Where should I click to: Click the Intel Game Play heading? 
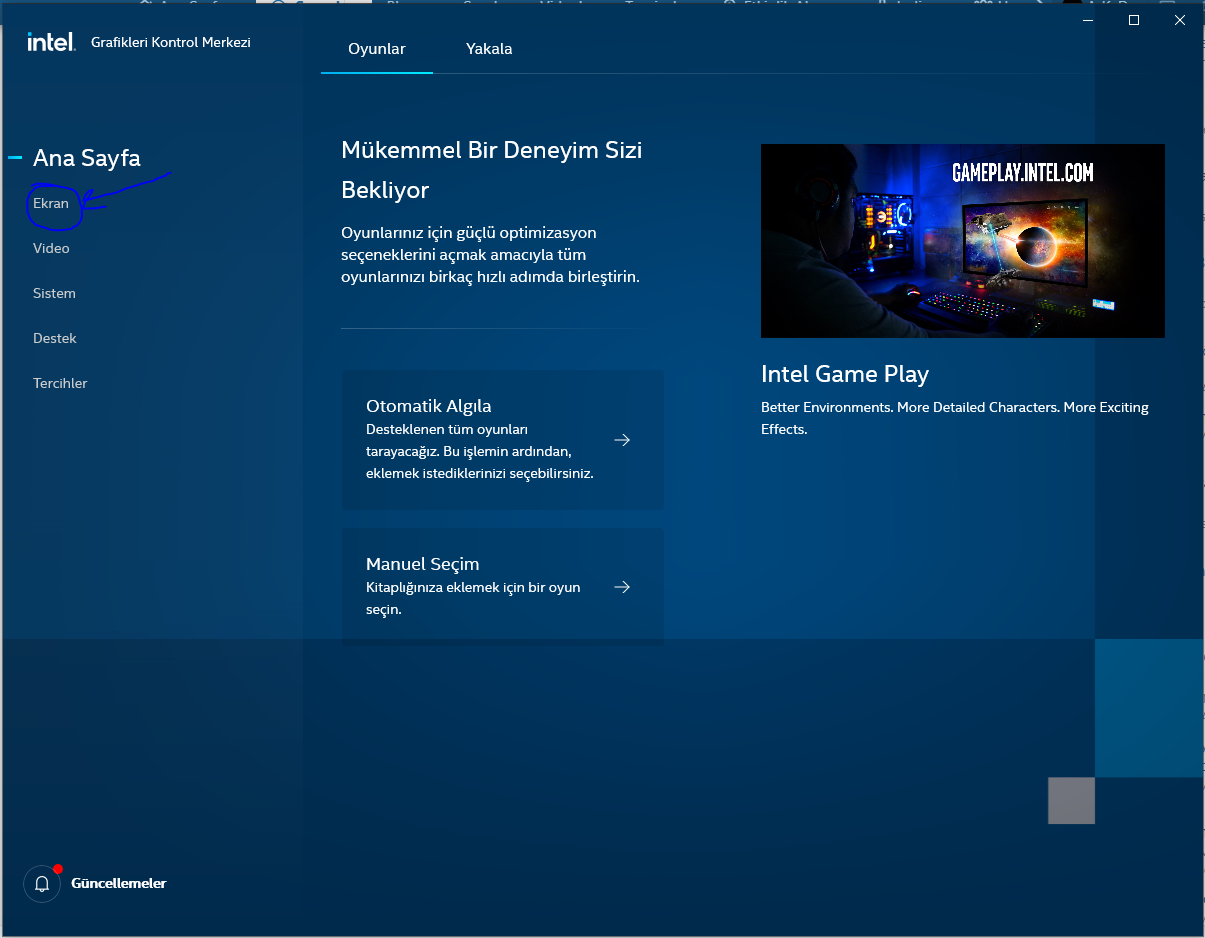coord(845,374)
